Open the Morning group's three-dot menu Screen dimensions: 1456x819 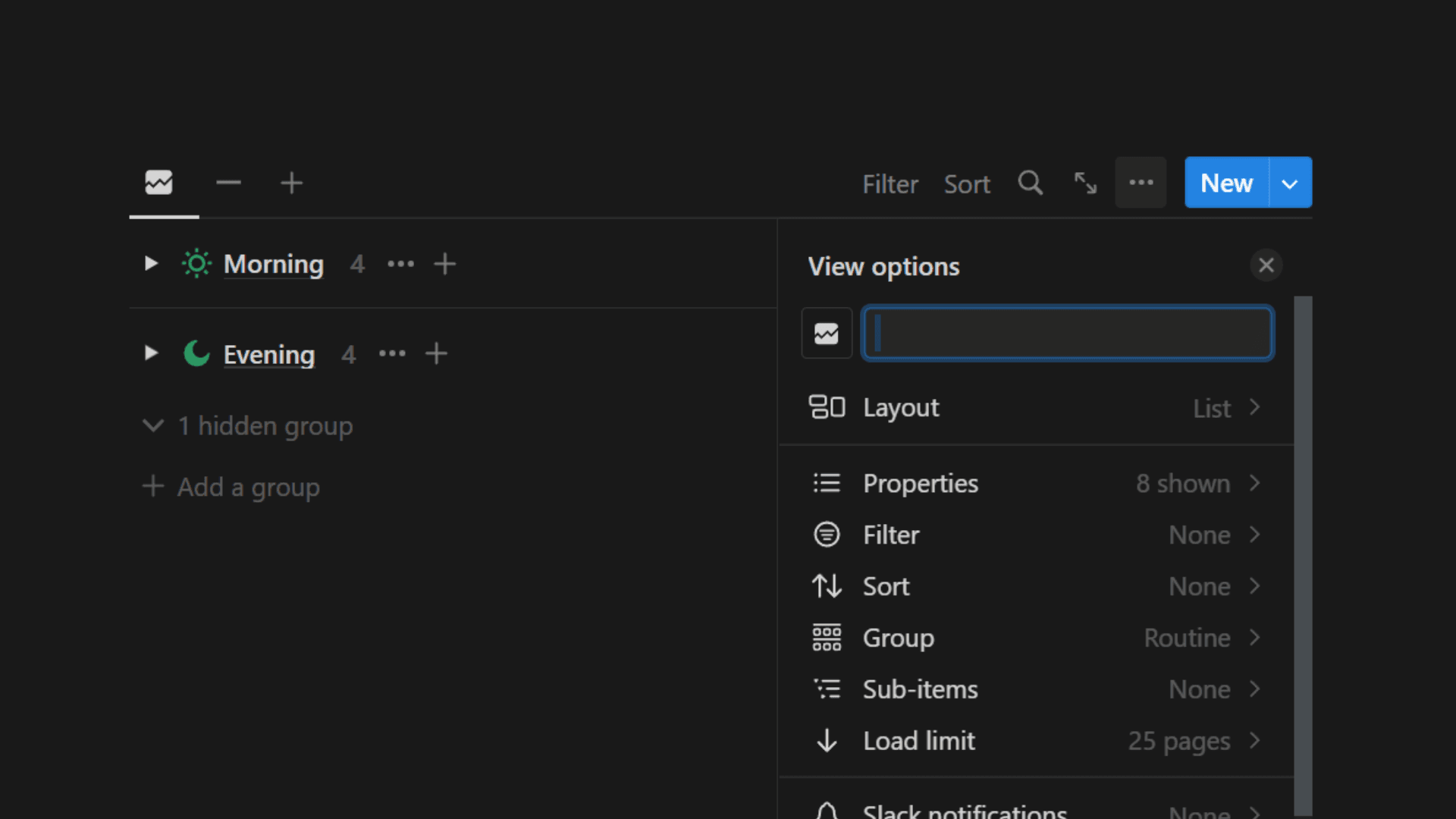point(400,264)
